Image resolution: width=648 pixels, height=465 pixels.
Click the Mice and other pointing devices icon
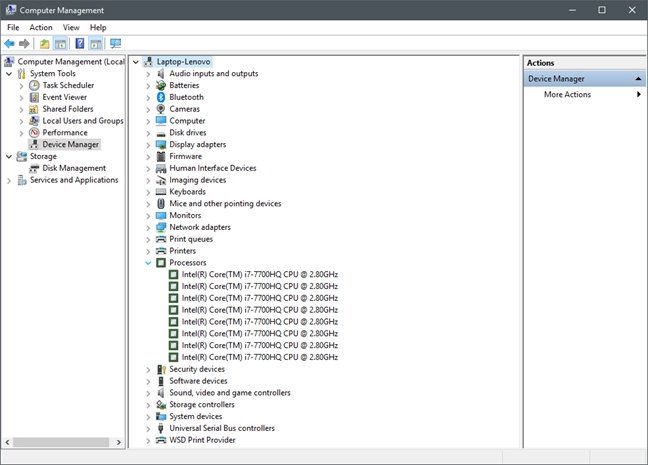(x=161, y=204)
